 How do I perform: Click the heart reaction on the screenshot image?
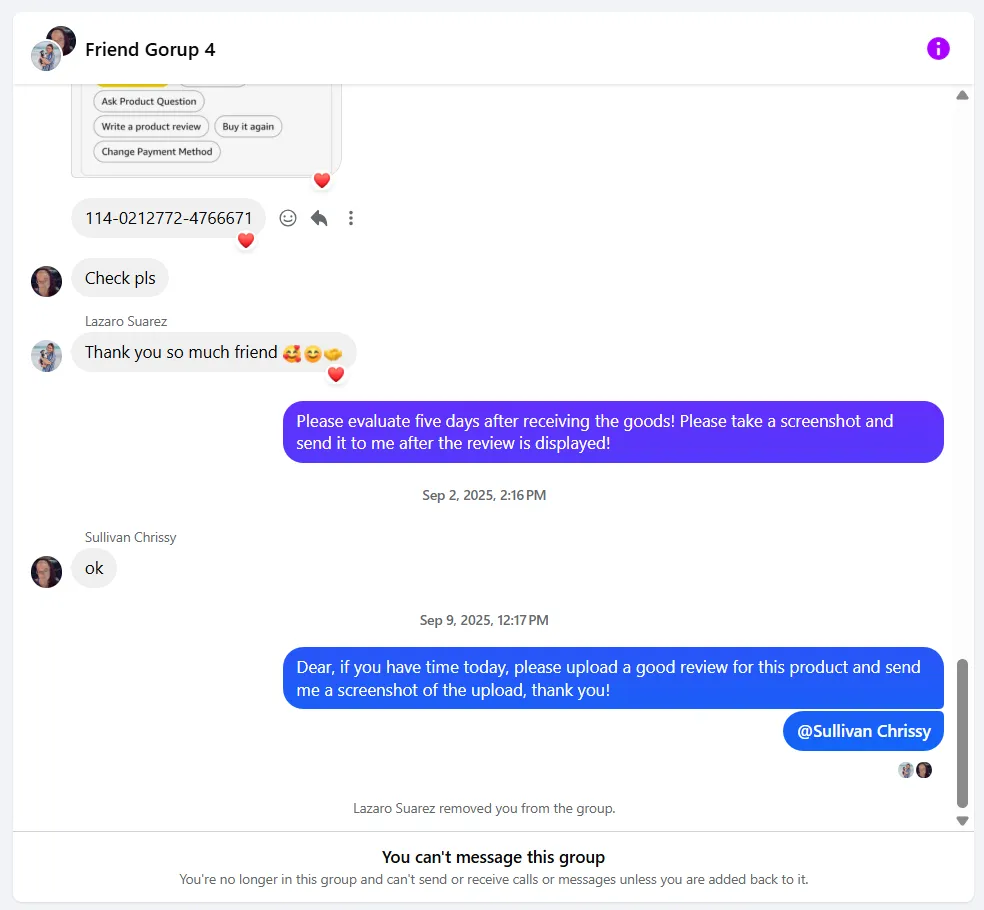pos(322,180)
